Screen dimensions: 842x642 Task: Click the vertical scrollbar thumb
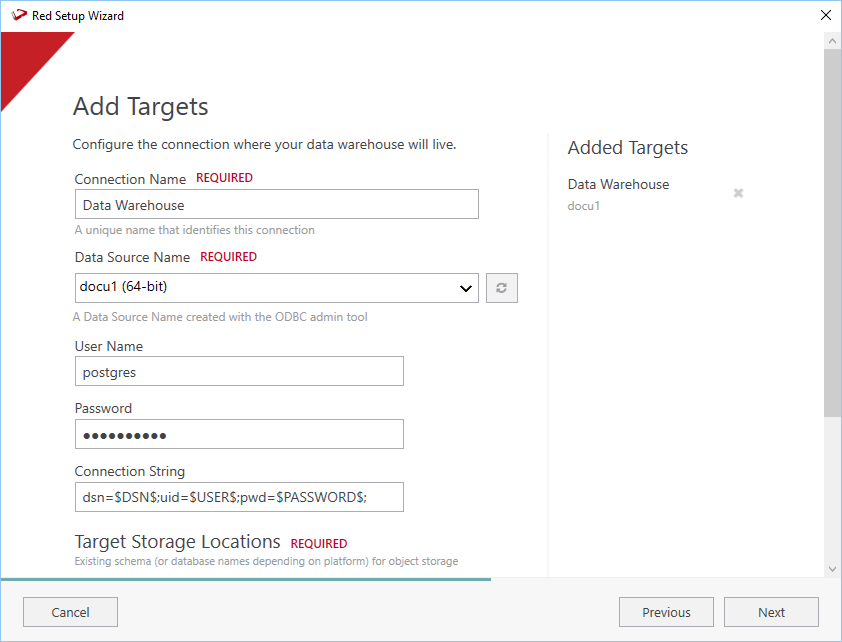(x=832, y=230)
